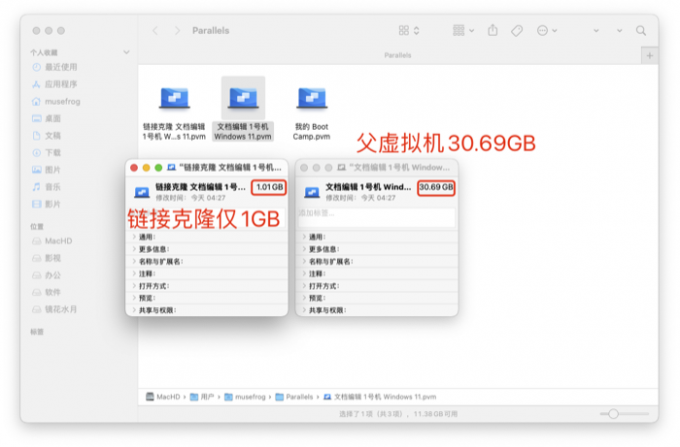Viewport: 680px width, 447px height.
Task: Switch Finder icon view mode
Action: [x=409, y=30]
